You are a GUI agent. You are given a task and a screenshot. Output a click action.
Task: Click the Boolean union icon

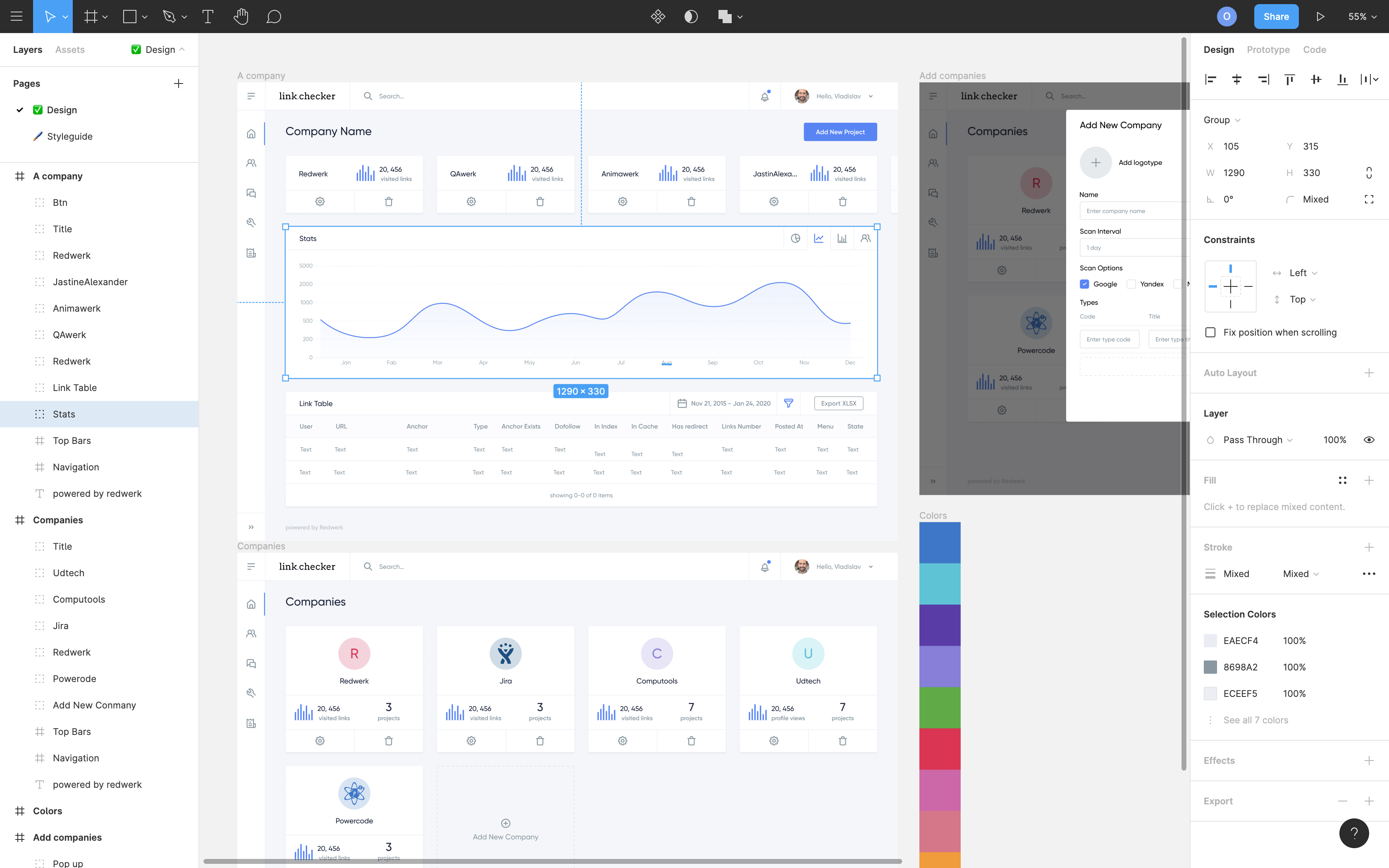[725, 17]
